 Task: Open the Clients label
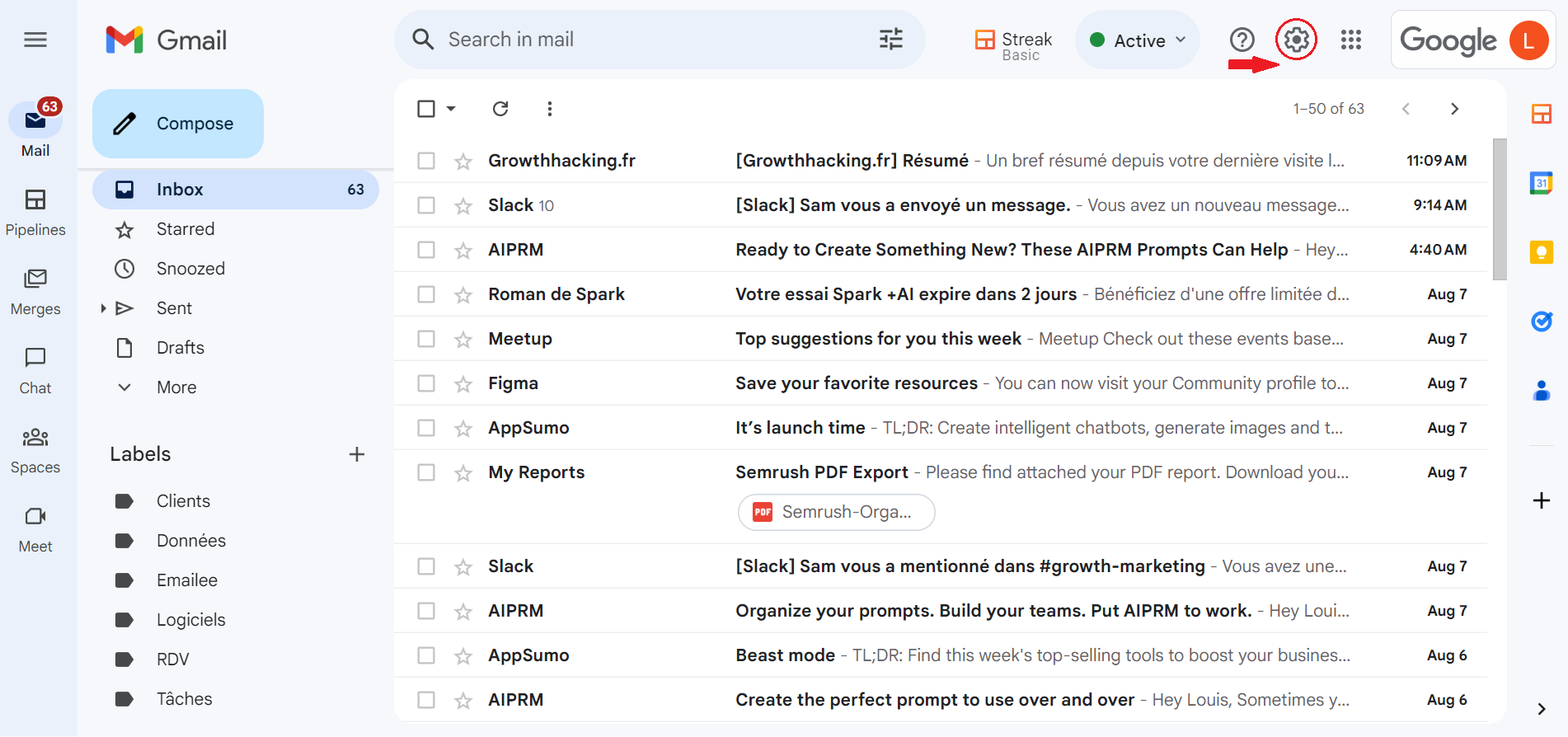click(236, 501)
